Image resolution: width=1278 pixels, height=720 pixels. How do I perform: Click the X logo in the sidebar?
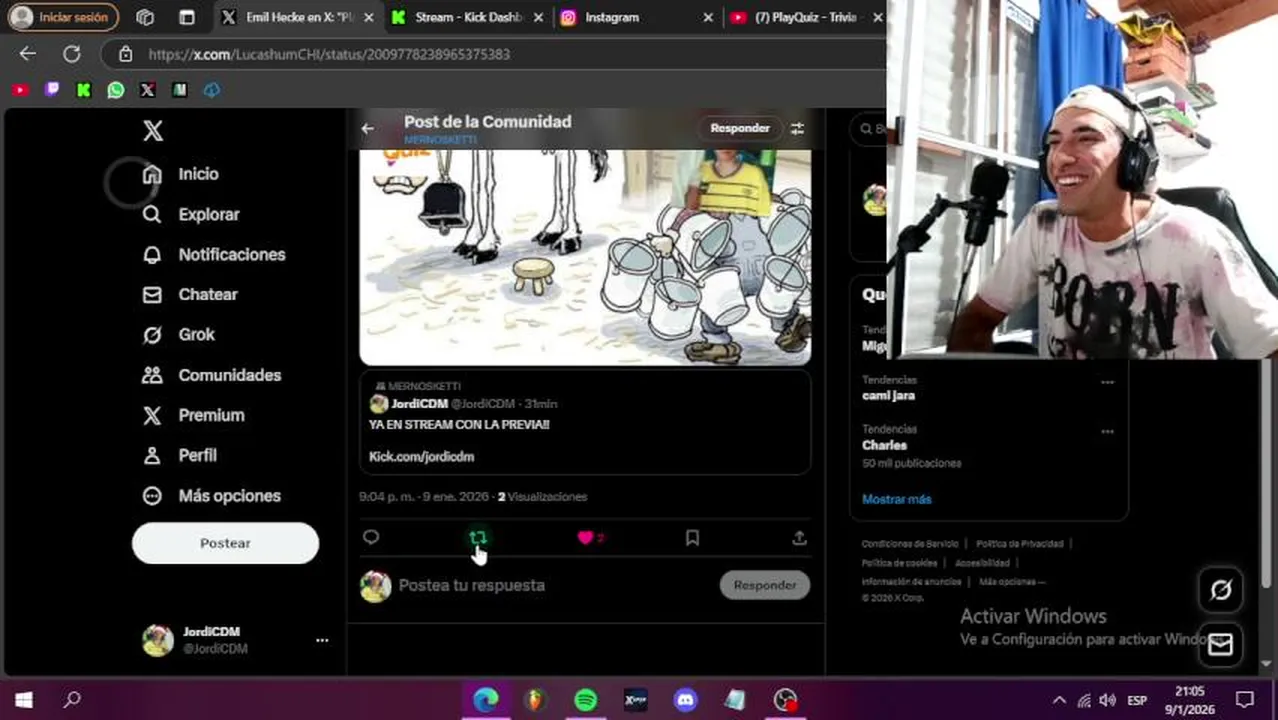[x=153, y=131]
